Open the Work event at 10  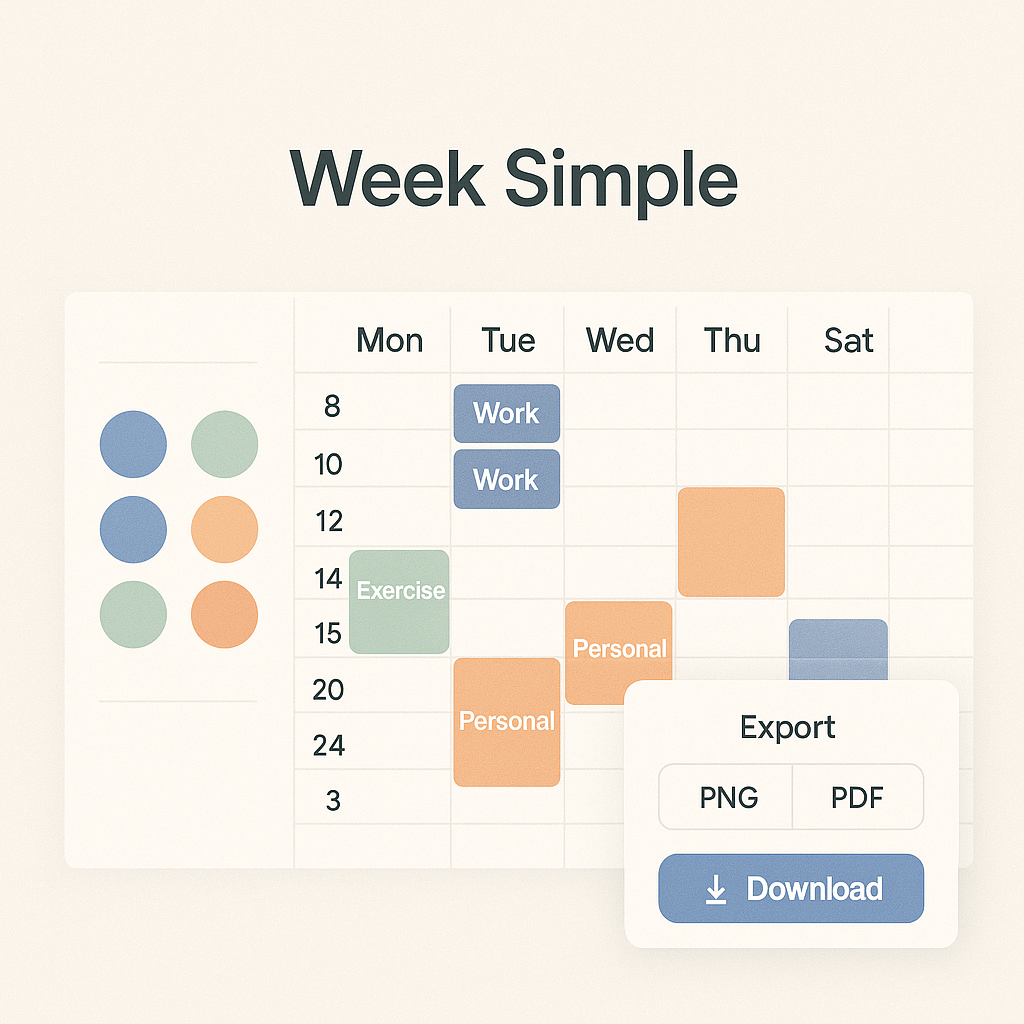[507, 479]
